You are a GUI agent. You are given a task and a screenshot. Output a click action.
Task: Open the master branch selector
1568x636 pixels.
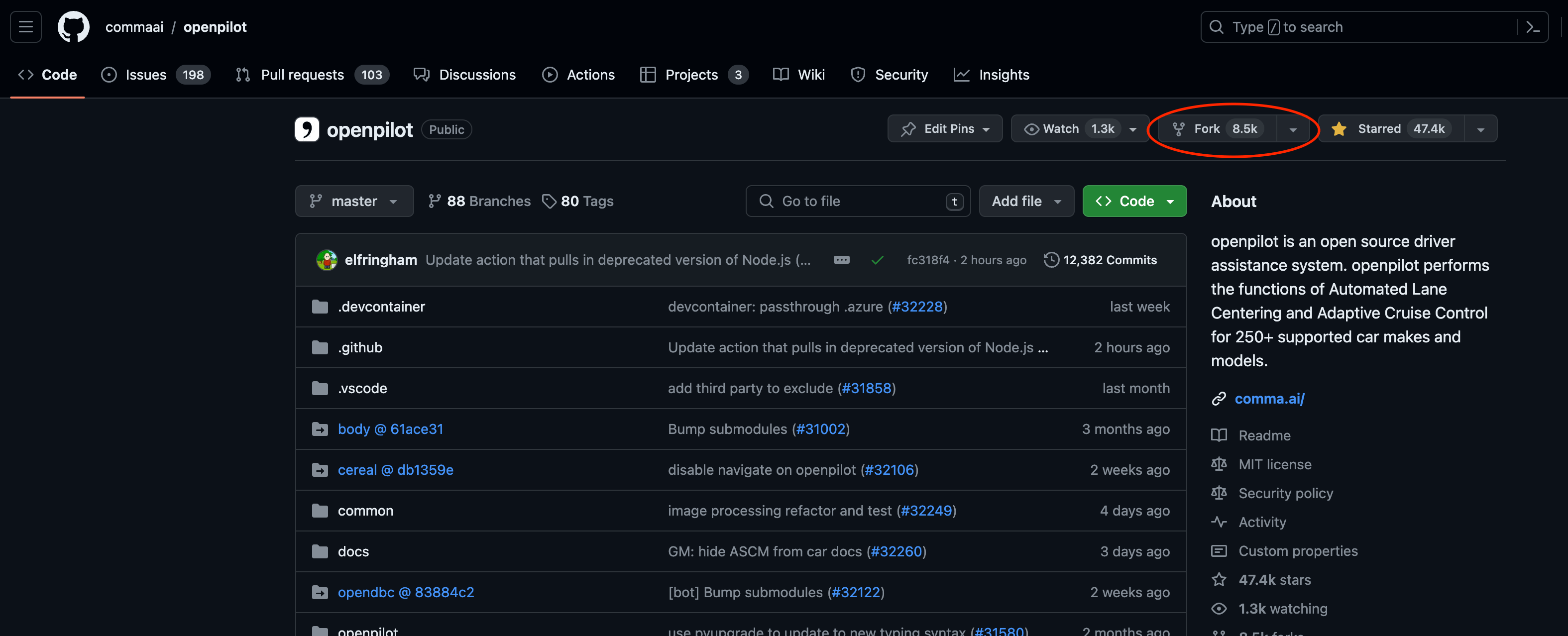[354, 201]
